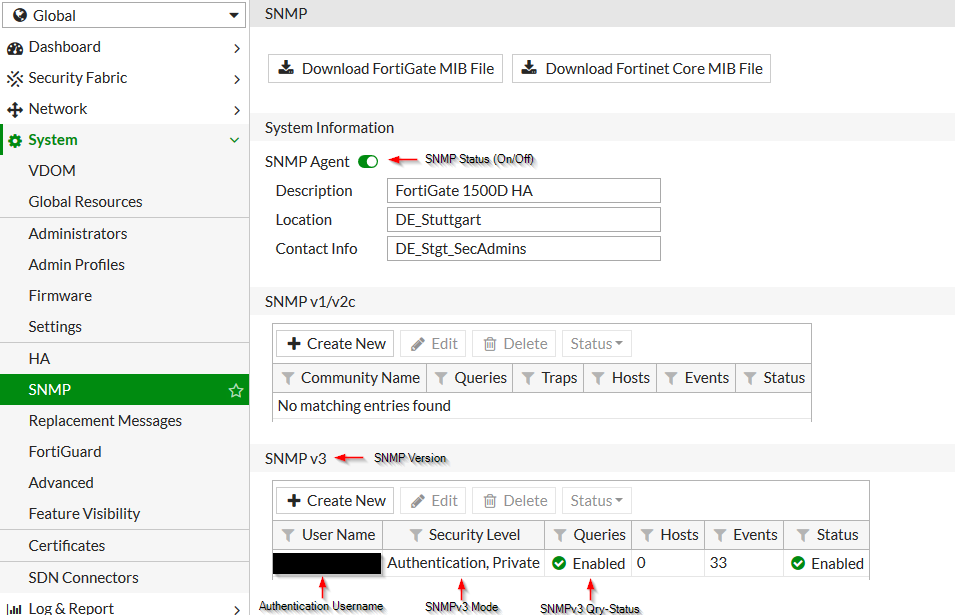Expand the Log & Report chevron
The image size is (955, 615).
point(237,609)
